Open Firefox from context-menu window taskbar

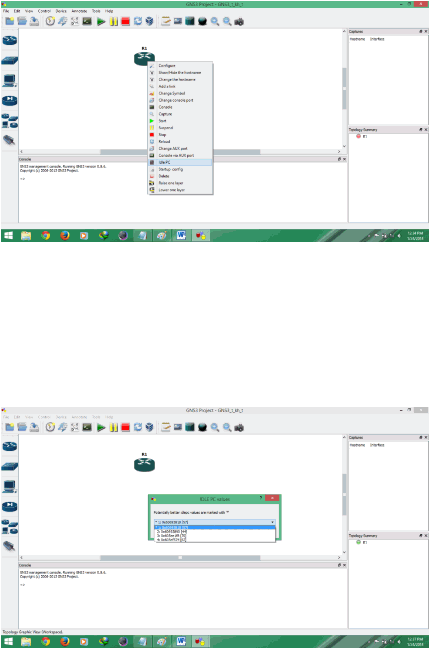(65, 236)
